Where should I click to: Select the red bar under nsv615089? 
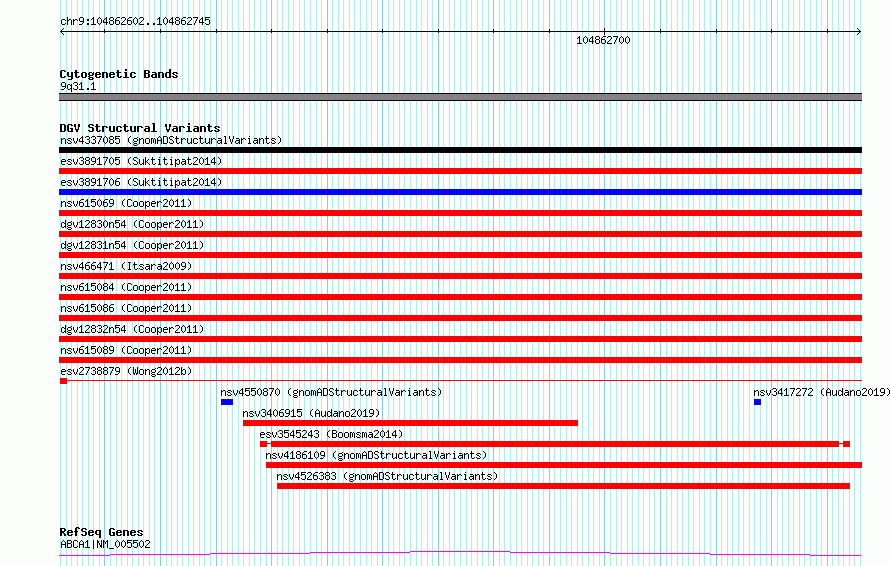pos(460,360)
